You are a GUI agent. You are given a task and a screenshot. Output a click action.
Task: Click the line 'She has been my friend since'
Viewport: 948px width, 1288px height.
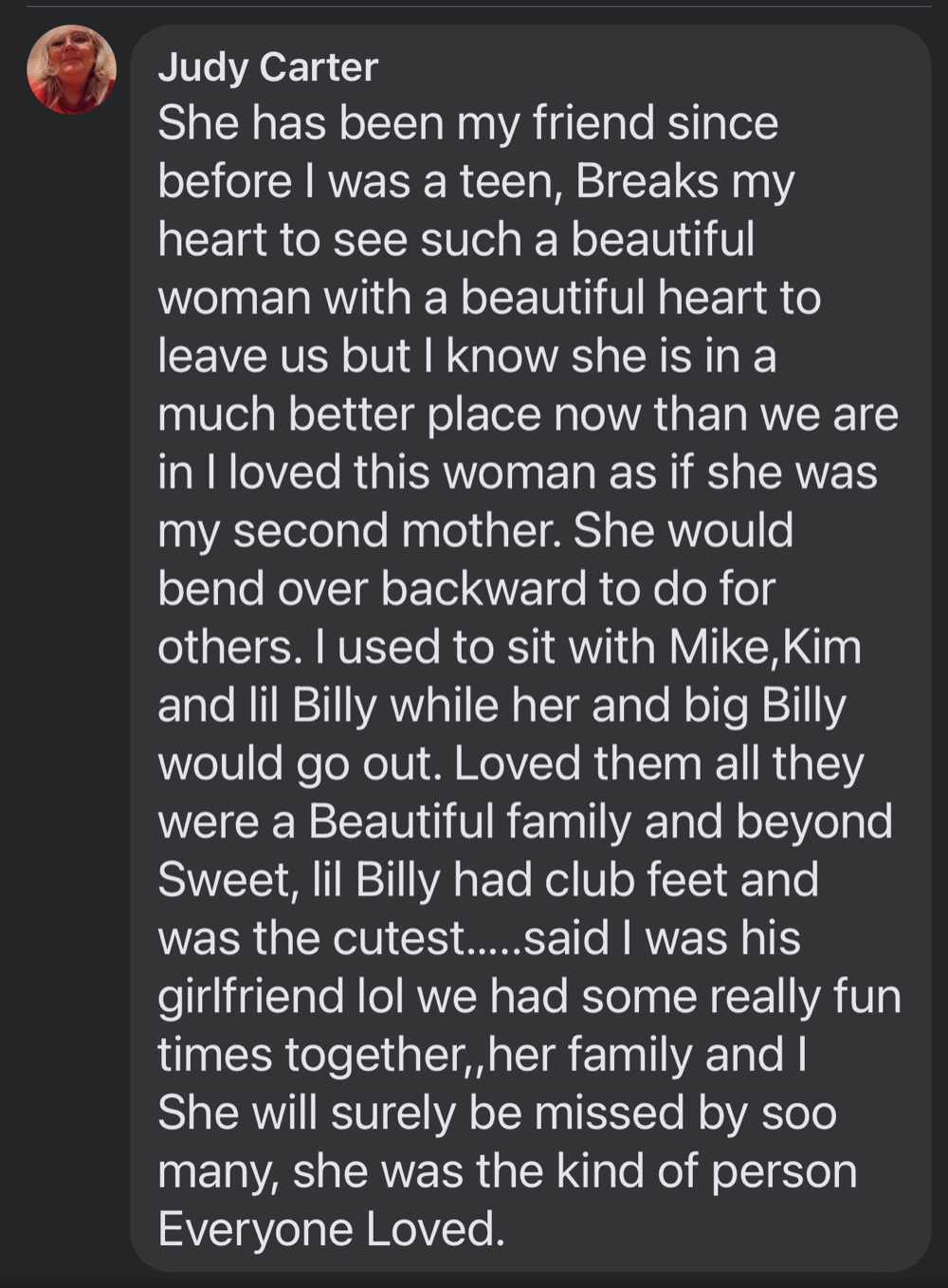[467, 123]
